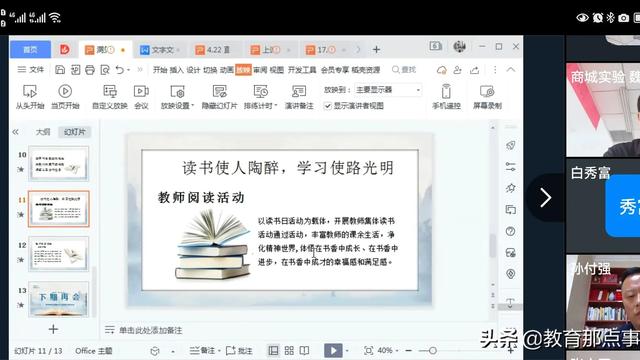Click the collaboration user icon
The image size is (640, 360).
click(458, 70)
